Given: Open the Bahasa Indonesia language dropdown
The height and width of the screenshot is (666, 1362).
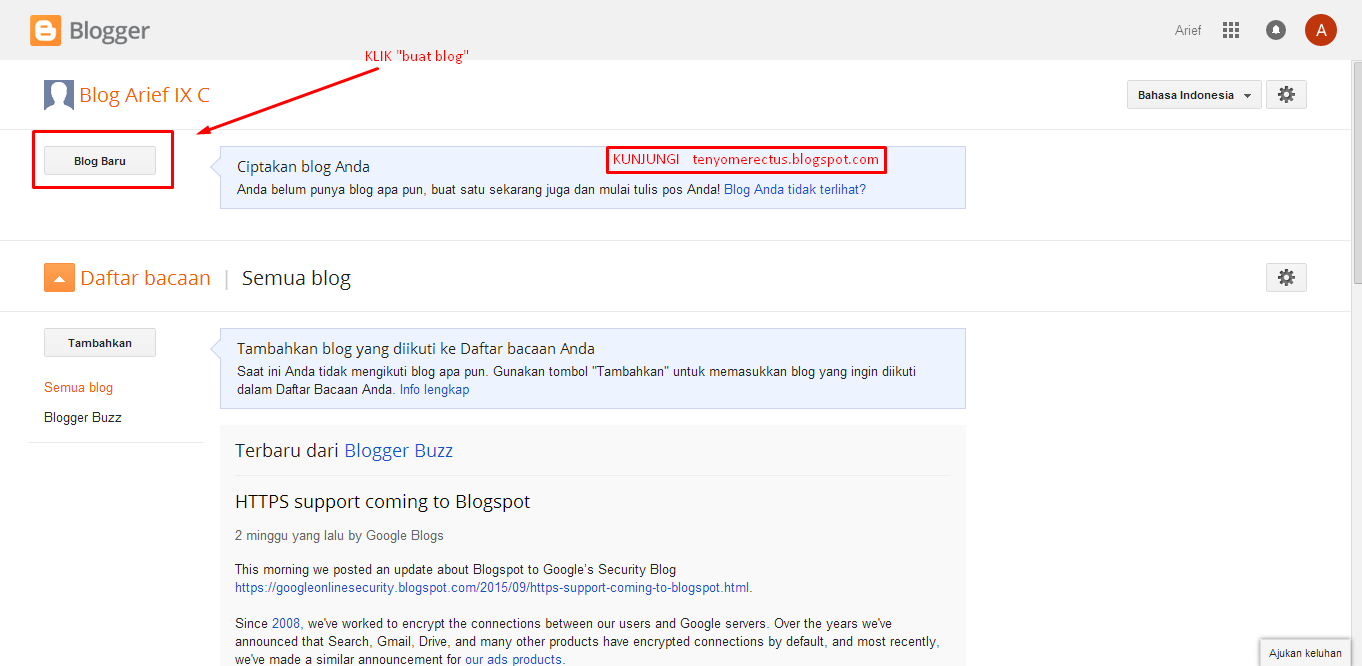Looking at the screenshot, I should (x=1193, y=94).
